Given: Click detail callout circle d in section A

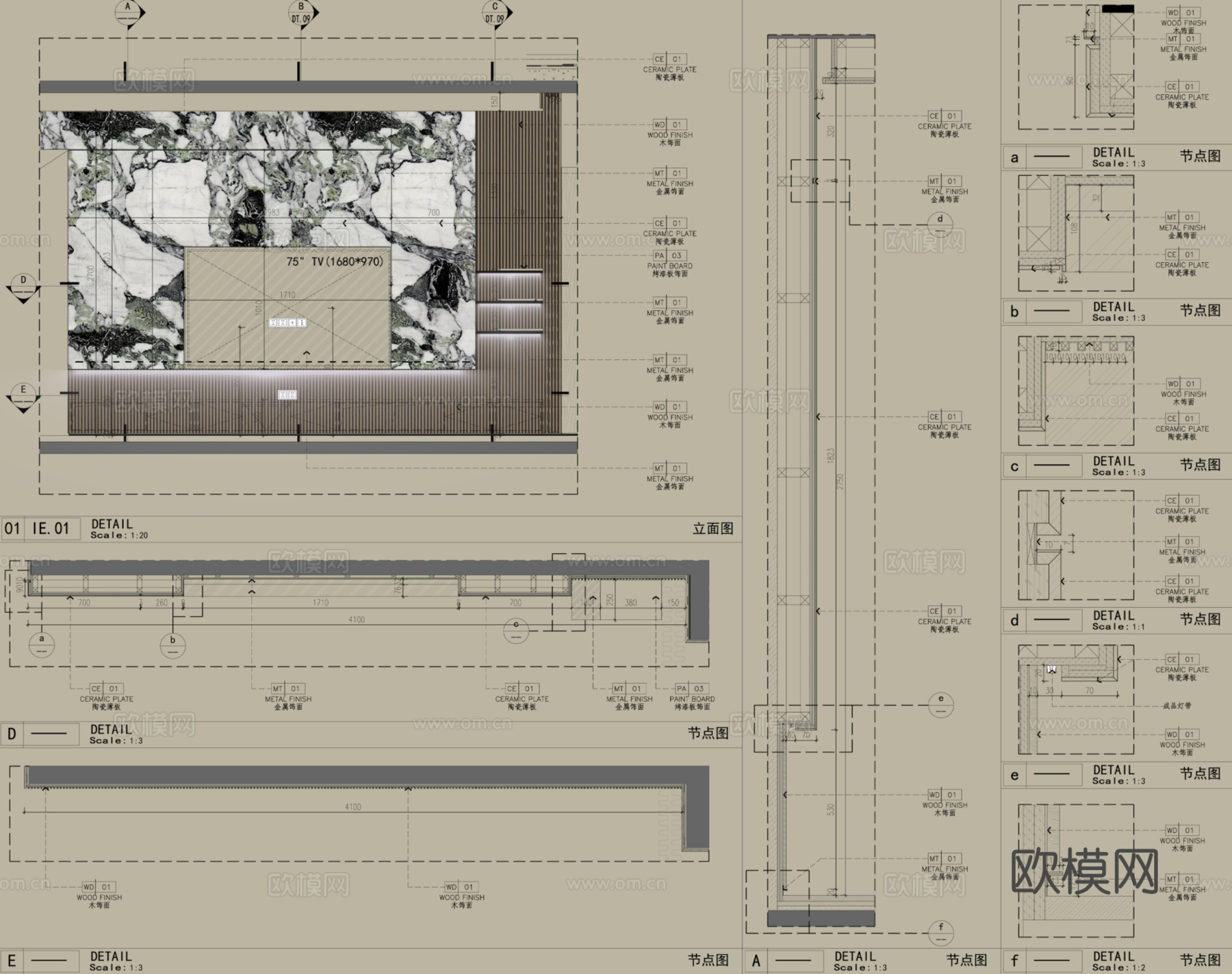Looking at the screenshot, I should click(940, 225).
